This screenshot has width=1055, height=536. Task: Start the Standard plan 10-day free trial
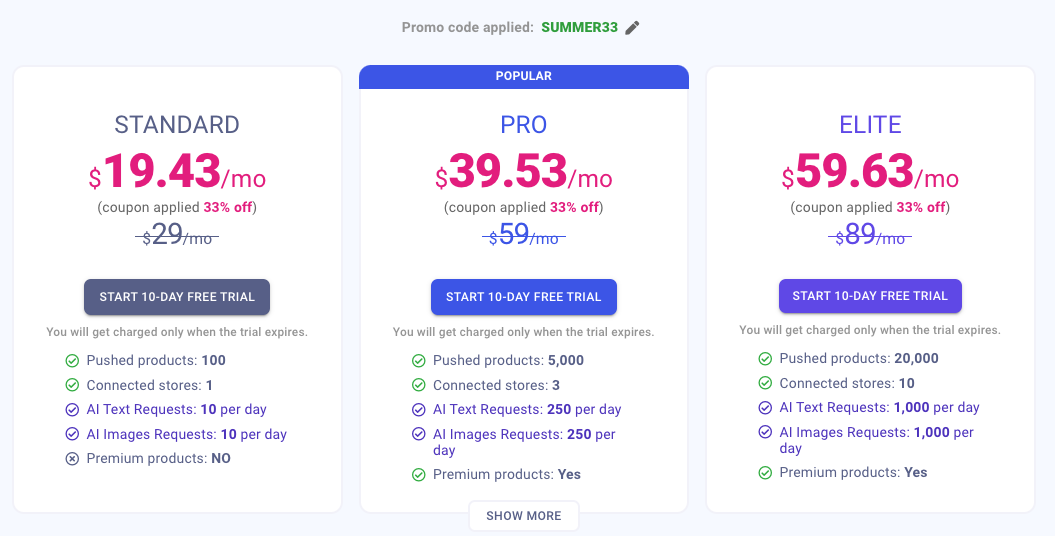pyautogui.click(x=177, y=297)
